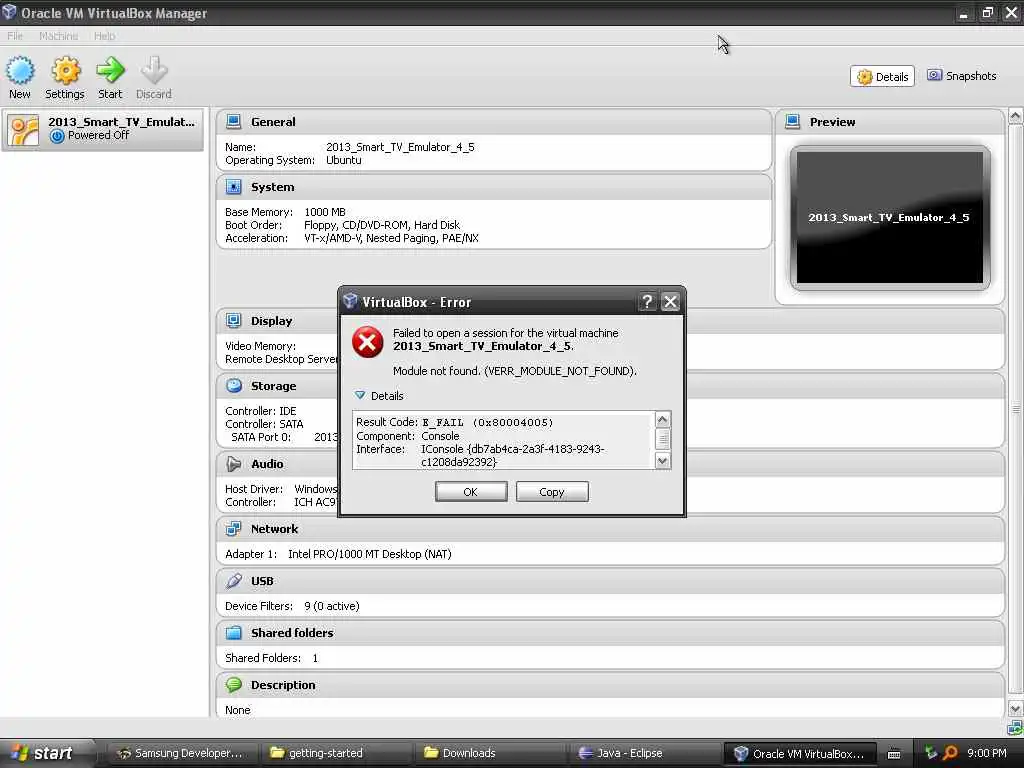Click the Description speech bubble icon
The width and height of the screenshot is (1024, 768).
[x=233, y=684]
